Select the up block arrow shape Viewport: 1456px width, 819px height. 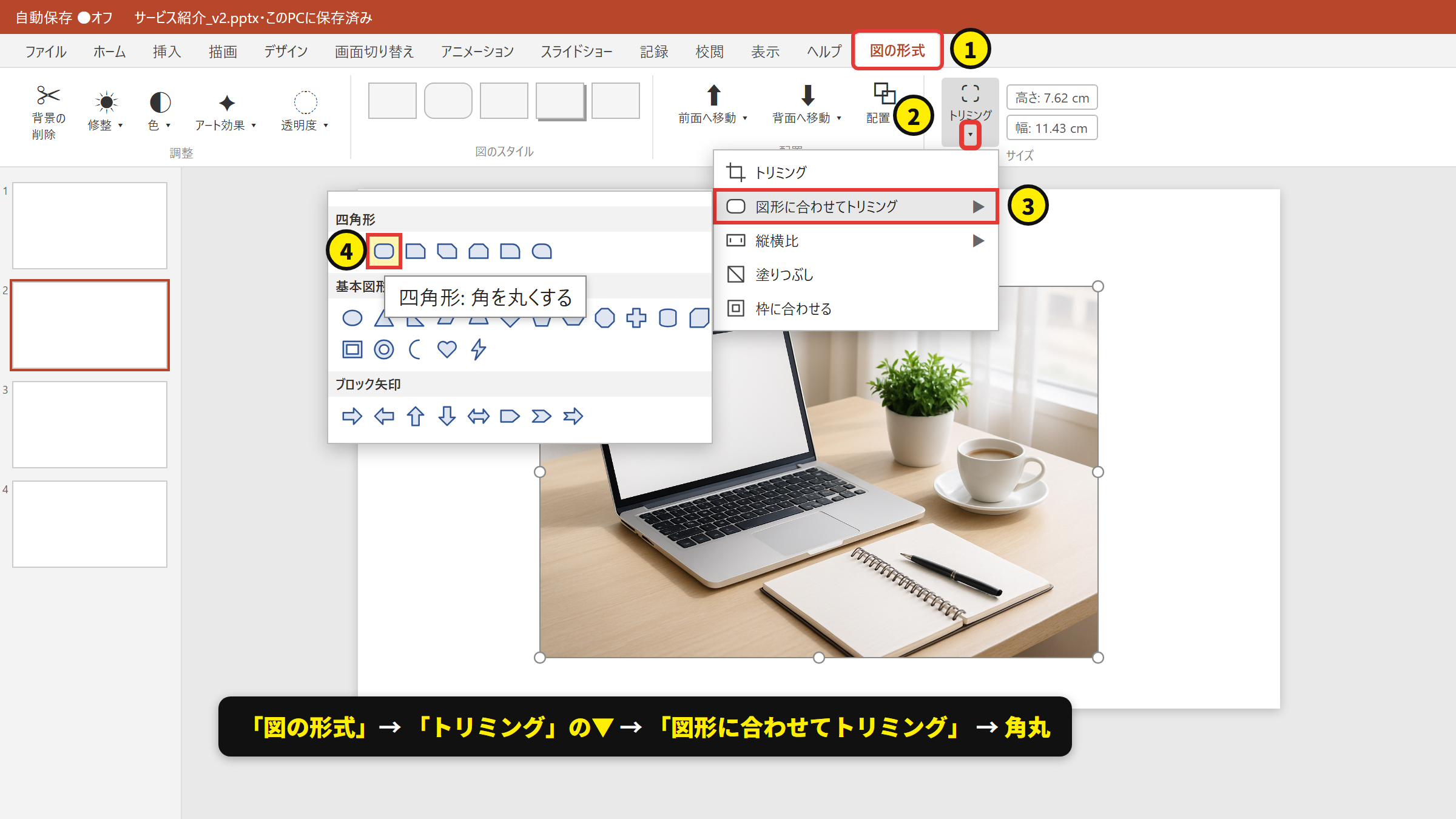416,416
